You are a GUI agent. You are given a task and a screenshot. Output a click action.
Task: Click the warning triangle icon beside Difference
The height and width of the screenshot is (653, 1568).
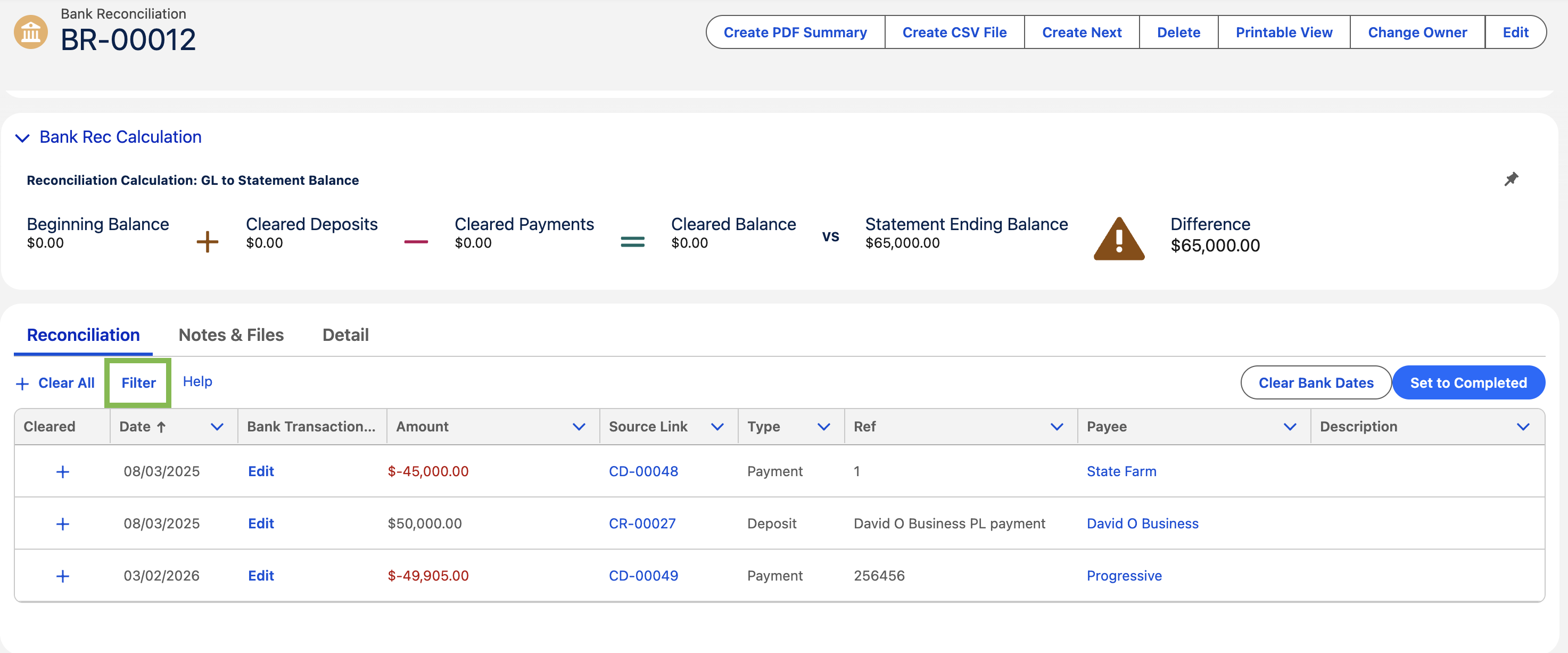[1119, 239]
